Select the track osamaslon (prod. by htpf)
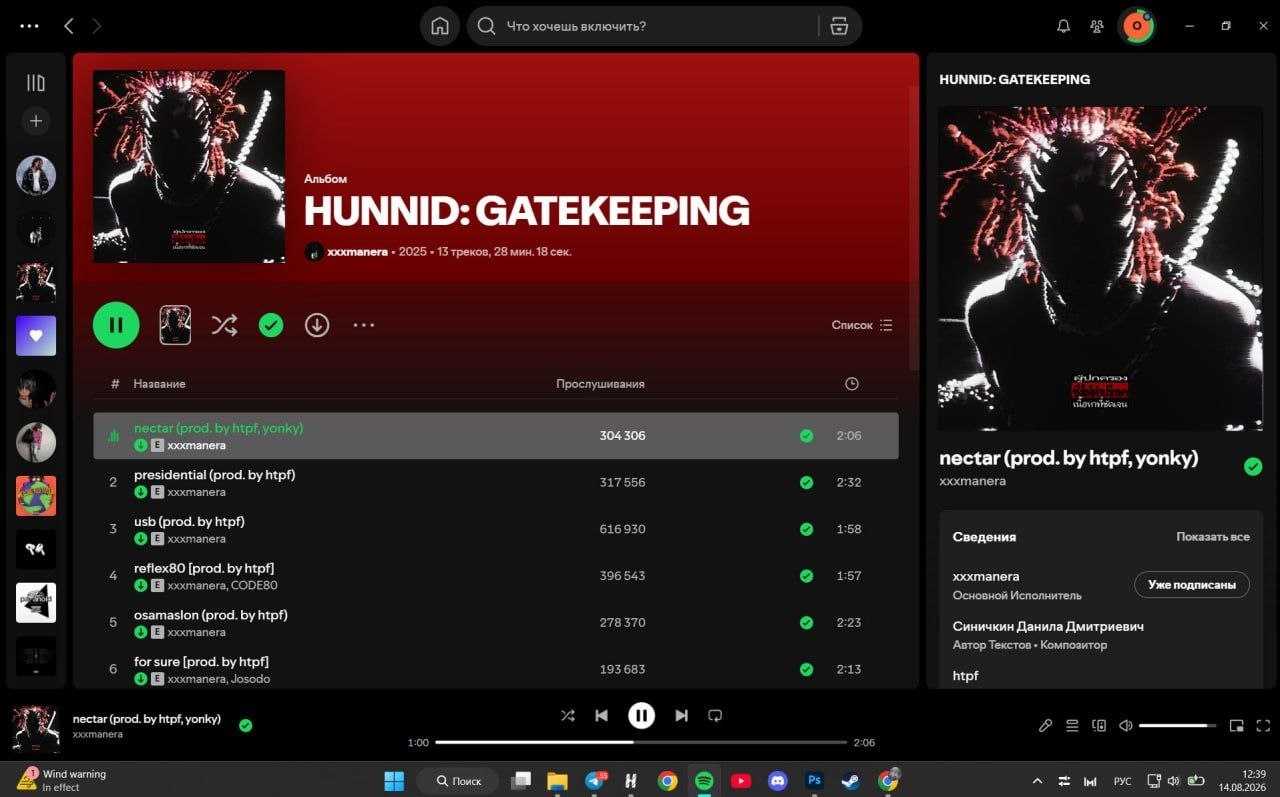The image size is (1280, 797). (496, 622)
